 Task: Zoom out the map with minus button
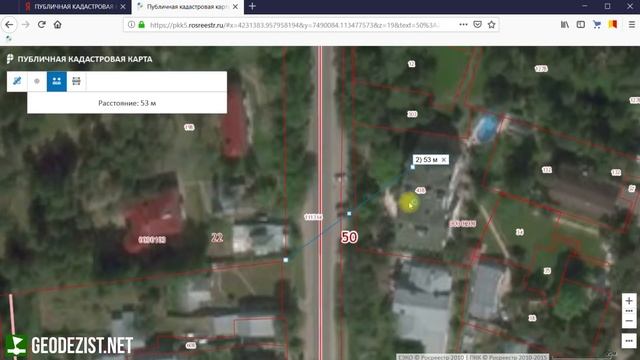[629, 320]
